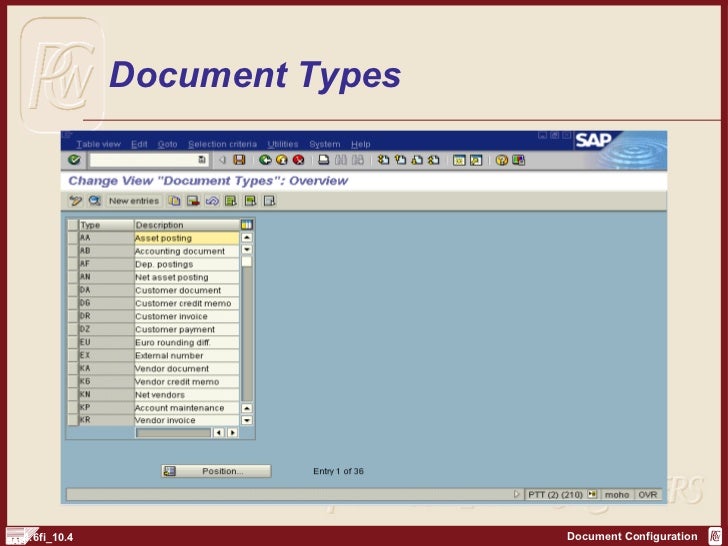Click the Last page icon

434,160
